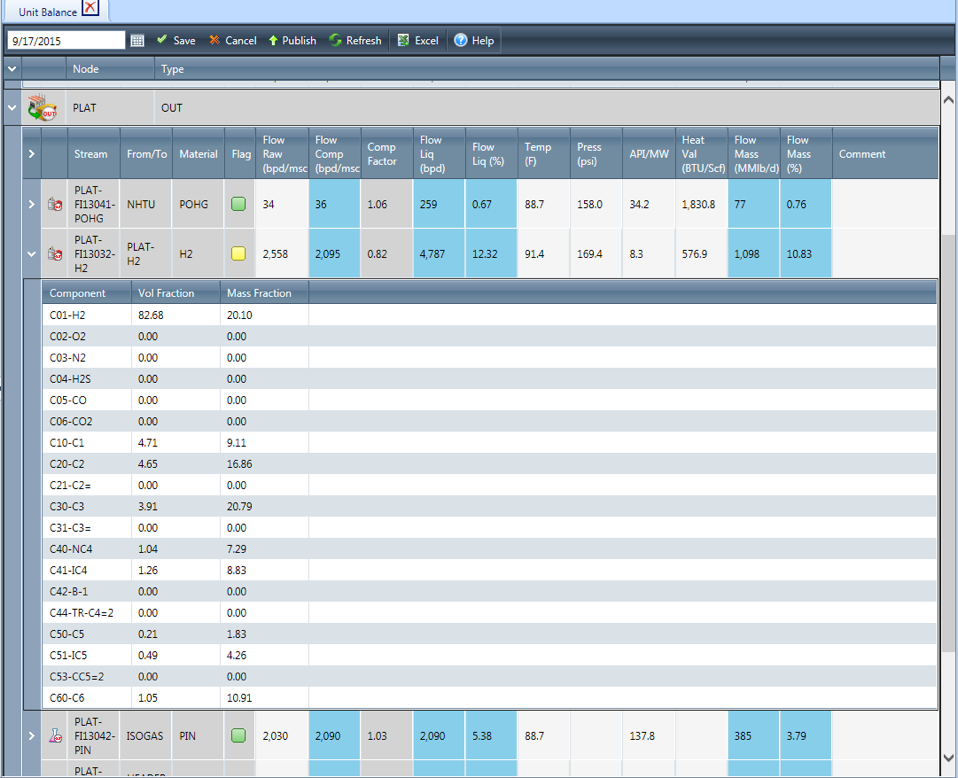This screenshot has width=958, height=778.
Task: Open the calendar date picker icon
Action: pos(137,41)
